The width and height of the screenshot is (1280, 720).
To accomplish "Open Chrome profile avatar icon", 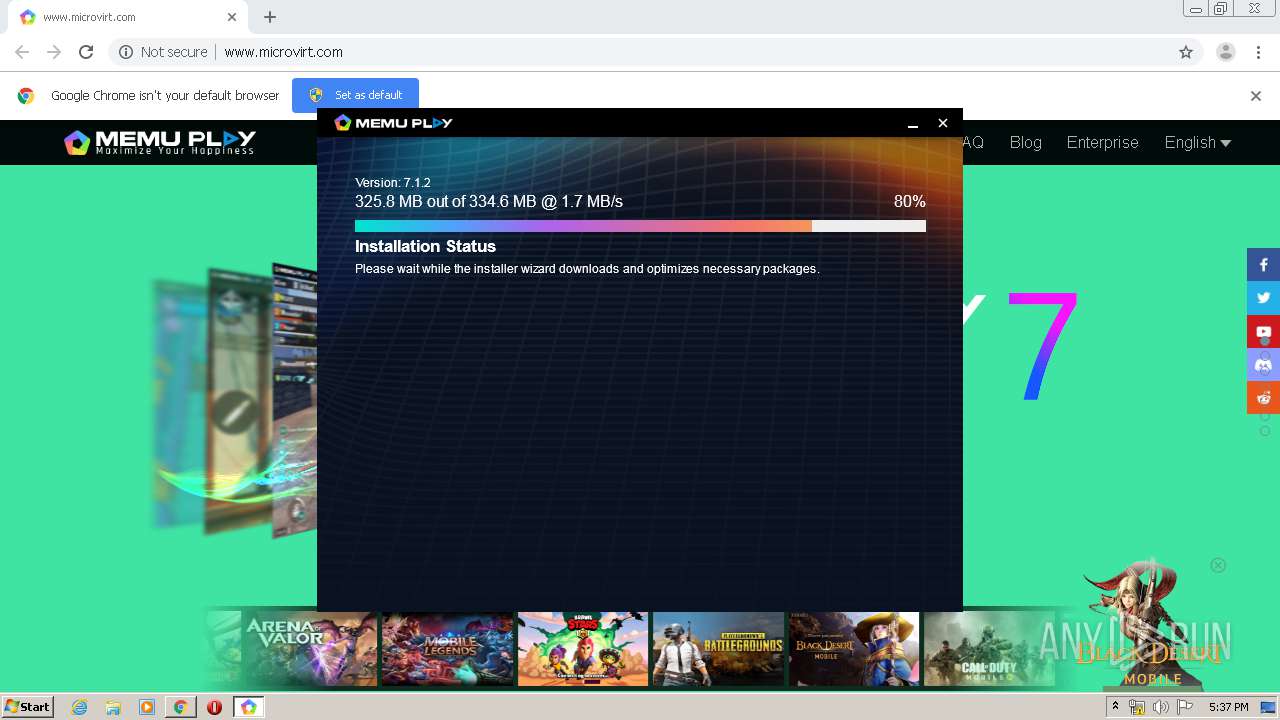I will (x=1226, y=52).
